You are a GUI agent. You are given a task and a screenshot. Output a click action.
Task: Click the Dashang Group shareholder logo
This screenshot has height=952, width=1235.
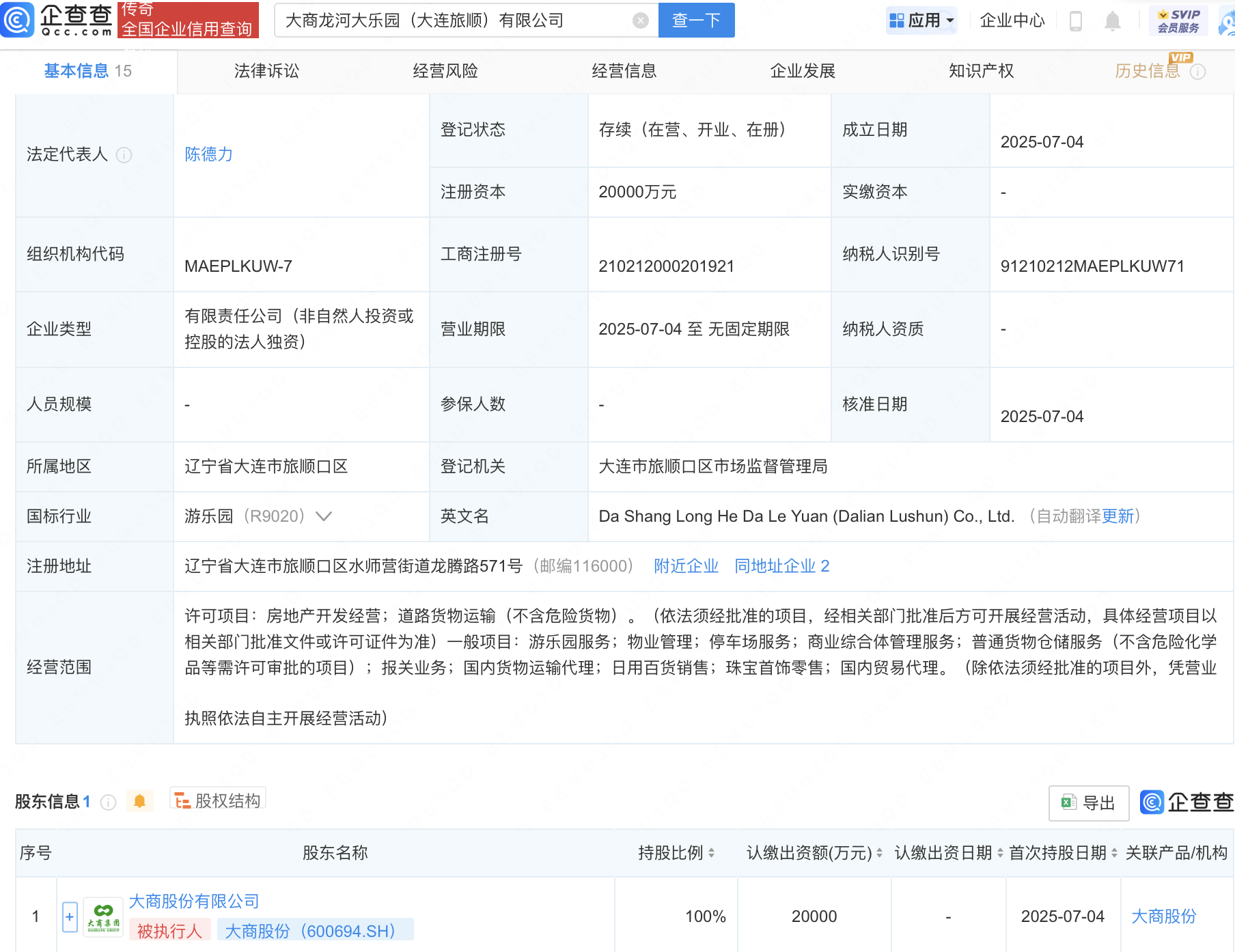103,916
